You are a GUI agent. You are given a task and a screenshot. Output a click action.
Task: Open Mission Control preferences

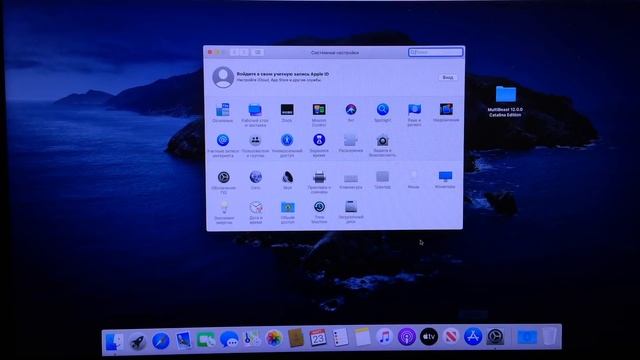click(x=319, y=109)
